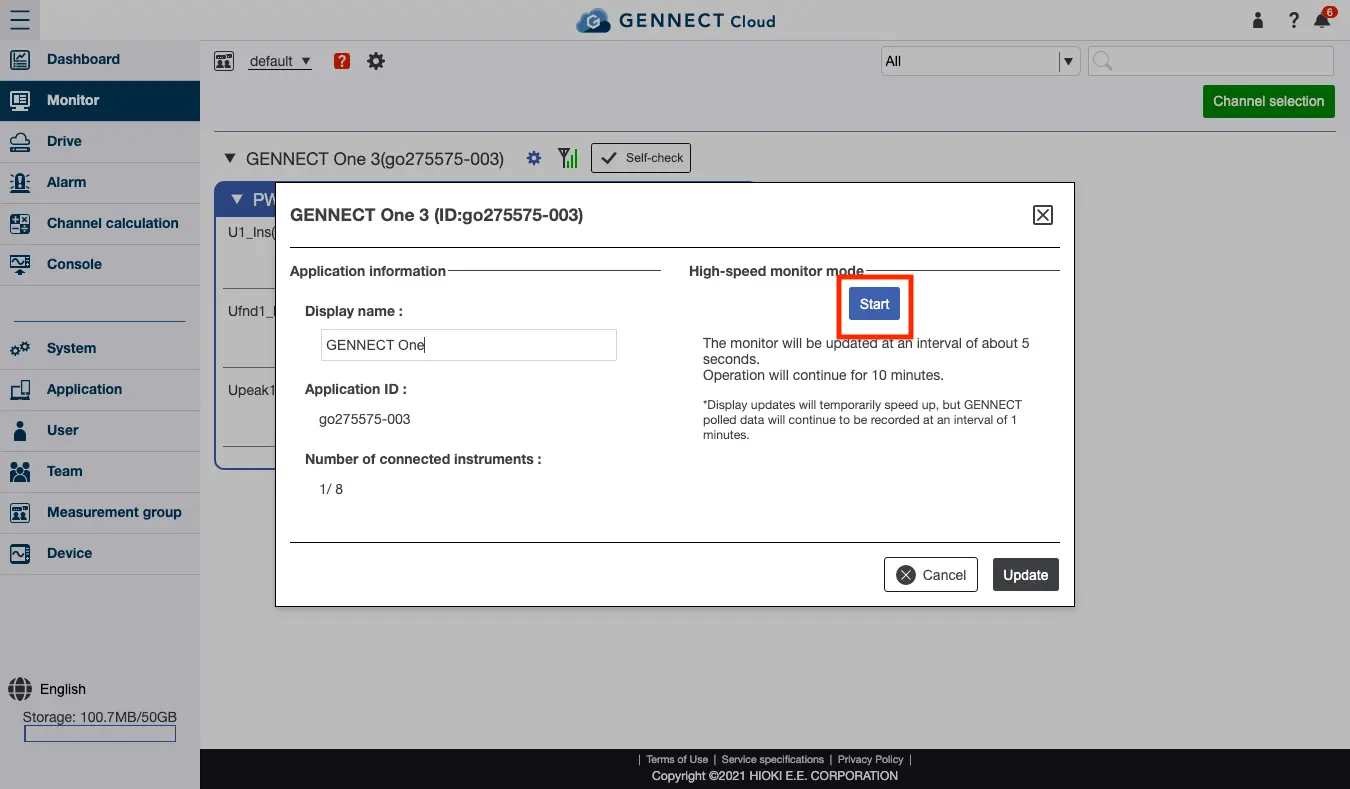1350x789 pixels.
Task: Click the signal strength antenna icon
Action: [x=568, y=158]
